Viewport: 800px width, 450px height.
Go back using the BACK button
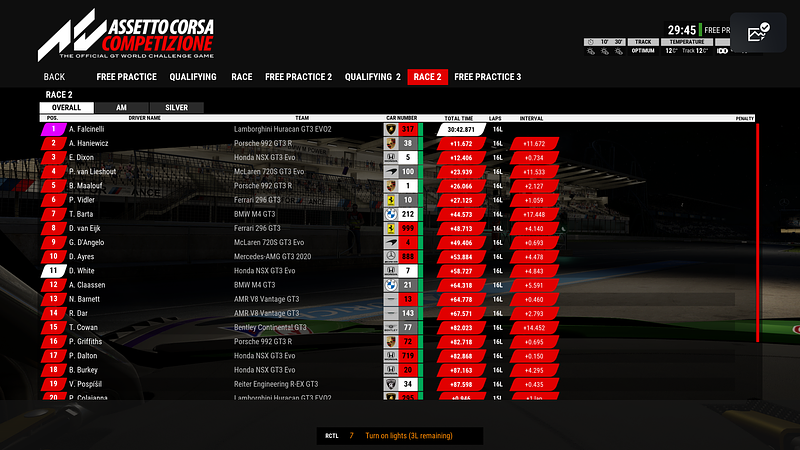[x=54, y=77]
